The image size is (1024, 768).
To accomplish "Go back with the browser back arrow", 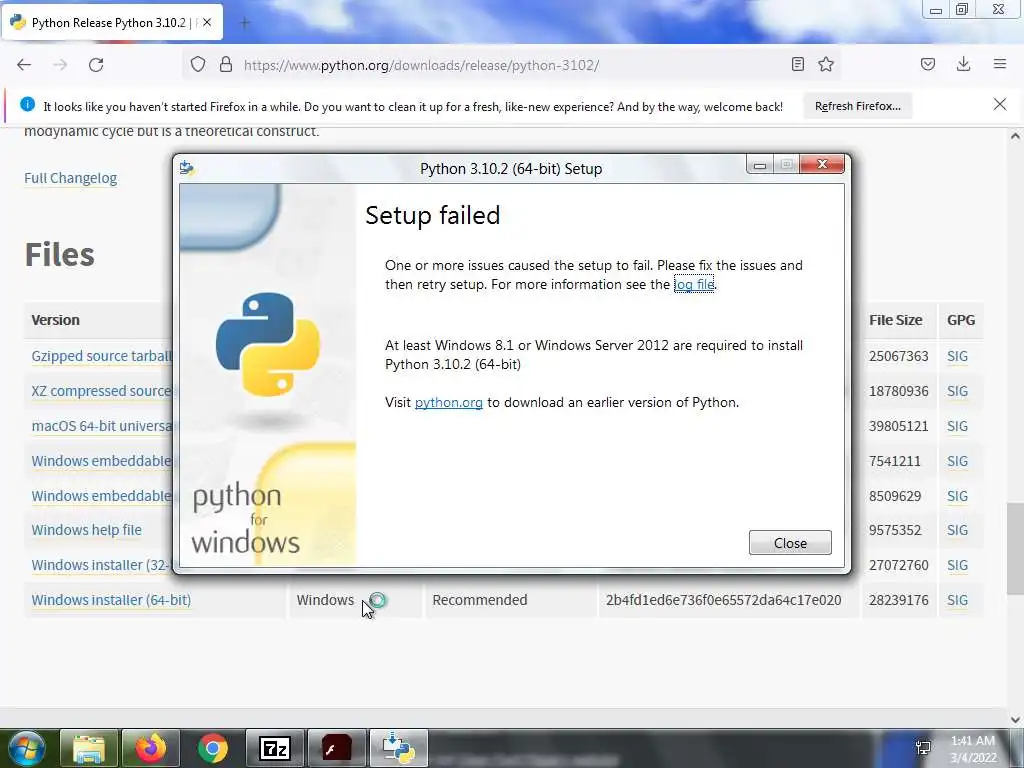I will coord(24,65).
